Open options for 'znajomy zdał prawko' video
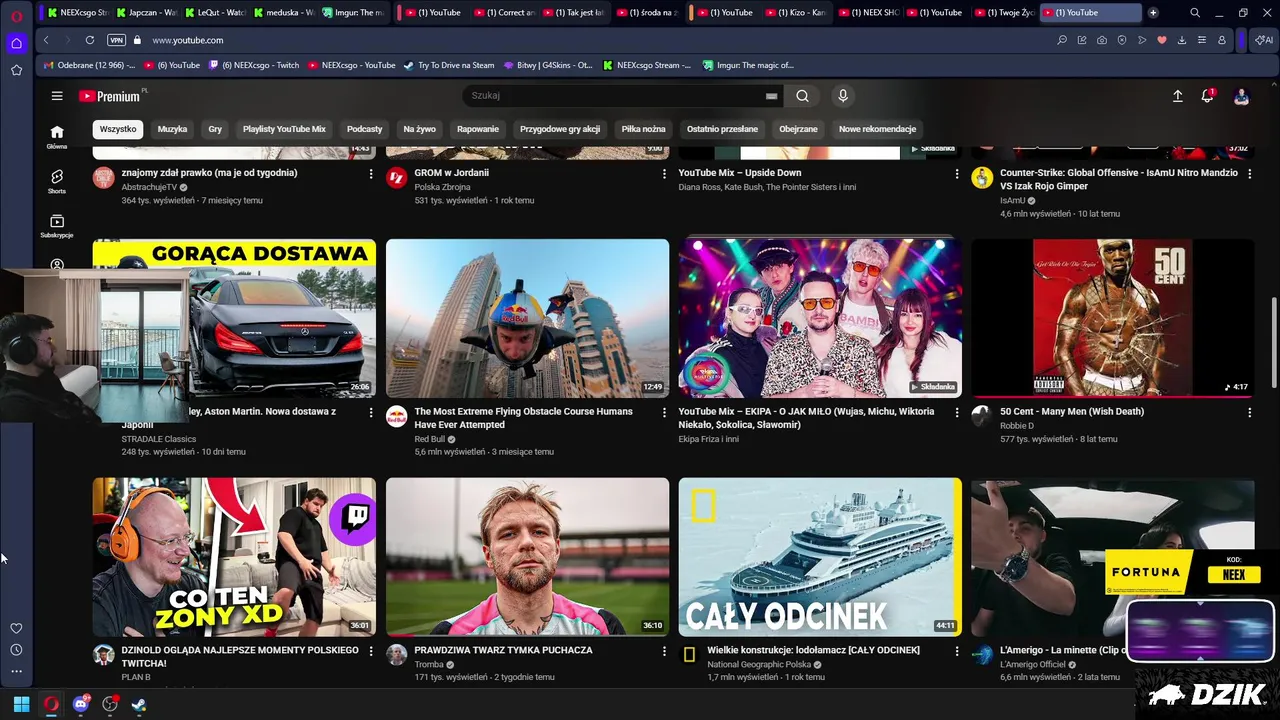The height and width of the screenshot is (720, 1280). [x=371, y=174]
